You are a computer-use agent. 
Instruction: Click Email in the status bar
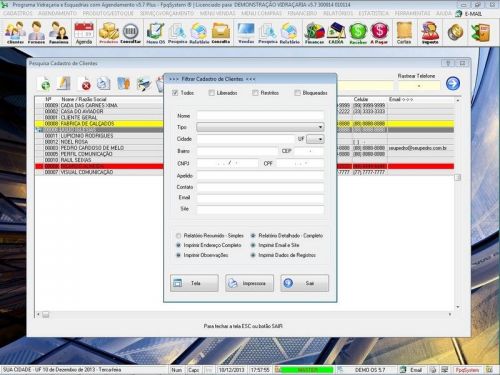(x=415, y=370)
